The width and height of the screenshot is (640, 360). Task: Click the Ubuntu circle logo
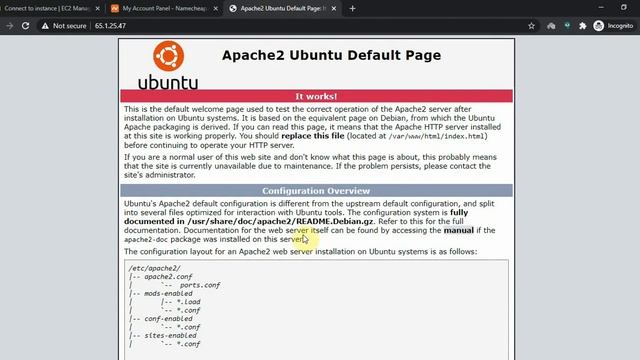(x=169, y=56)
